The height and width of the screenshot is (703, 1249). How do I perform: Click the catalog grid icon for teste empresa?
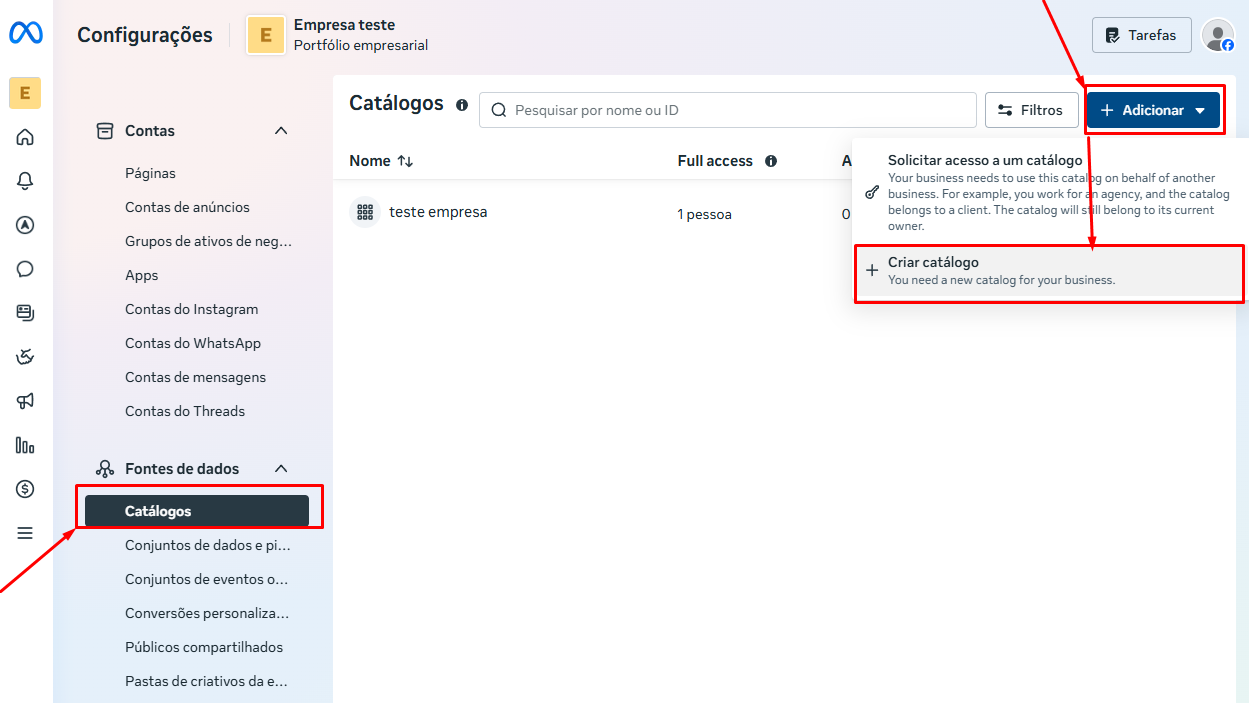(x=365, y=212)
